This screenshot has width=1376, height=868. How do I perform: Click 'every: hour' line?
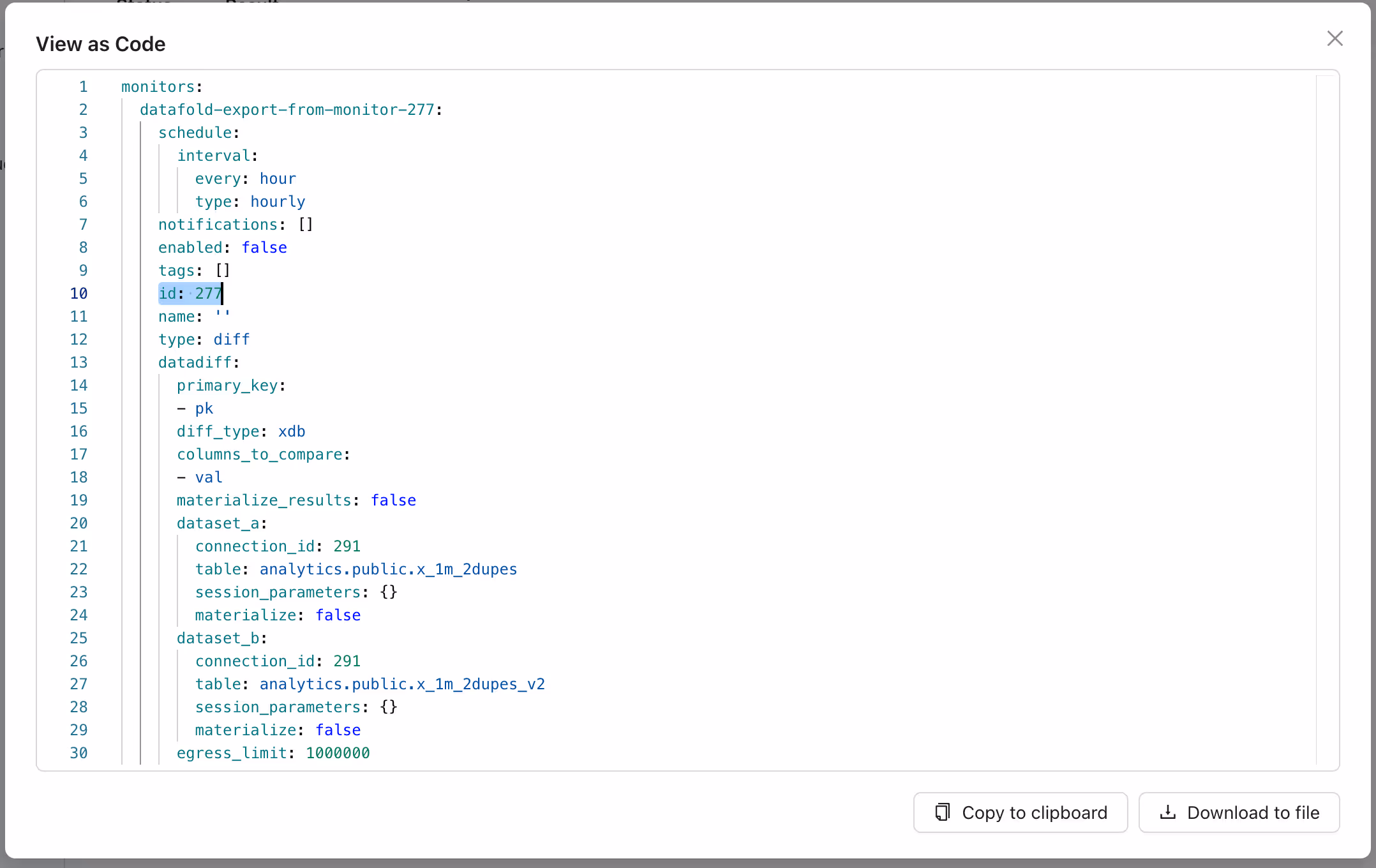point(246,179)
